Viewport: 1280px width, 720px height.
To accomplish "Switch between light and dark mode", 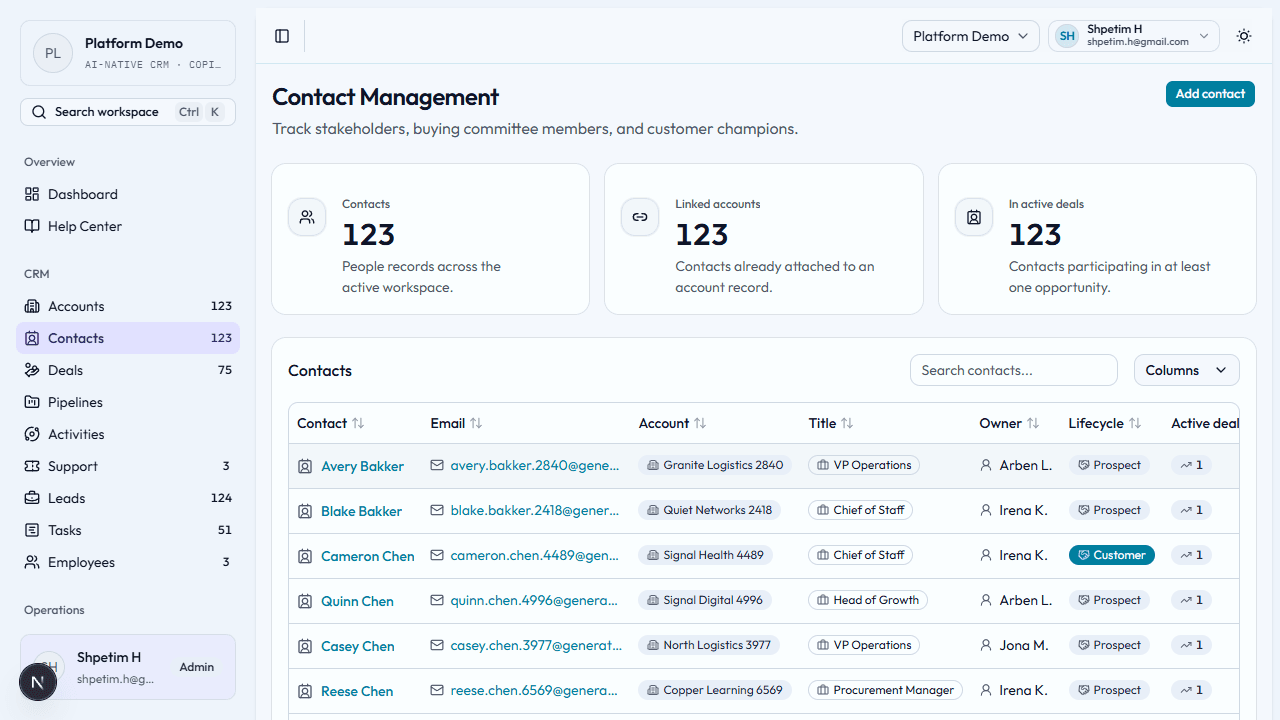I will coord(1243,36).
